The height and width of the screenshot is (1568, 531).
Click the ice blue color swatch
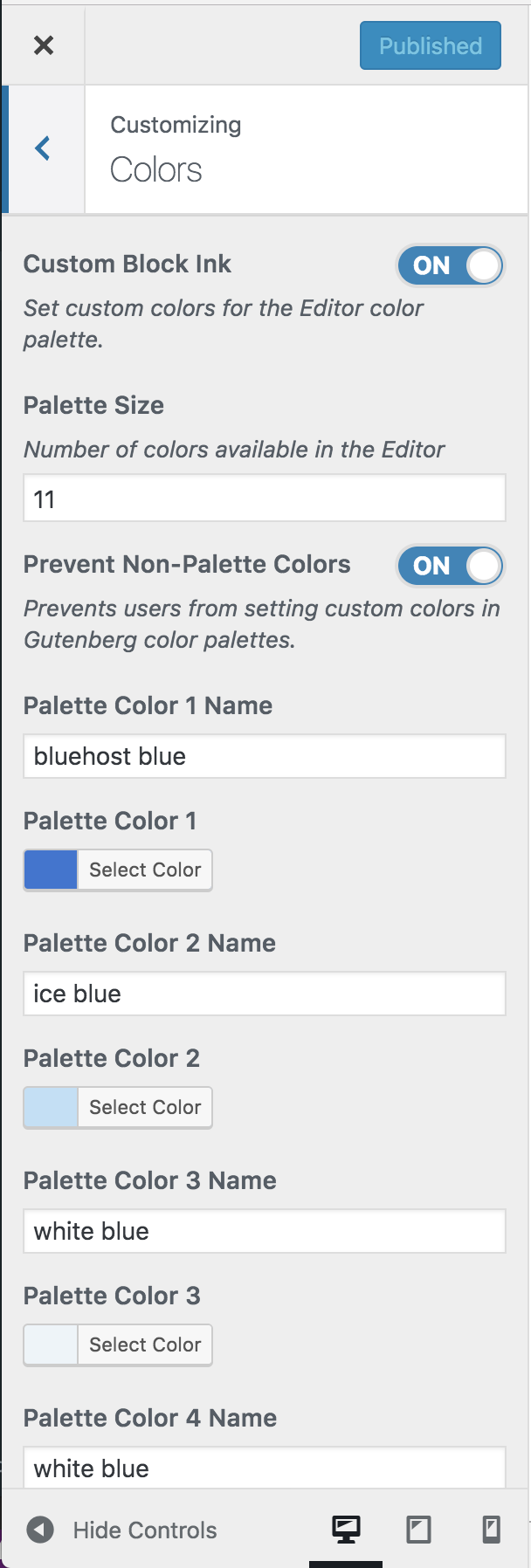coord(51,1107)
